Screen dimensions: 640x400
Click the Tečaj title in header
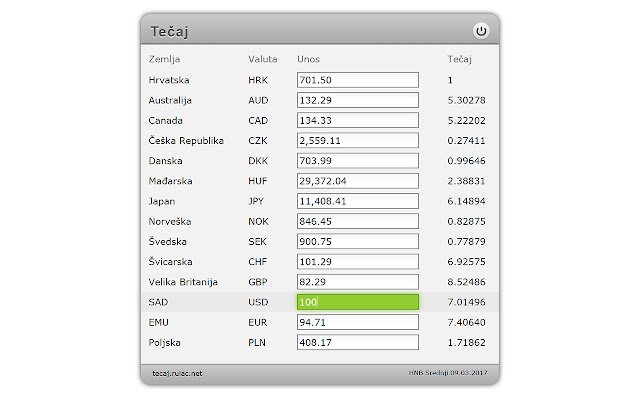(169, 32)
